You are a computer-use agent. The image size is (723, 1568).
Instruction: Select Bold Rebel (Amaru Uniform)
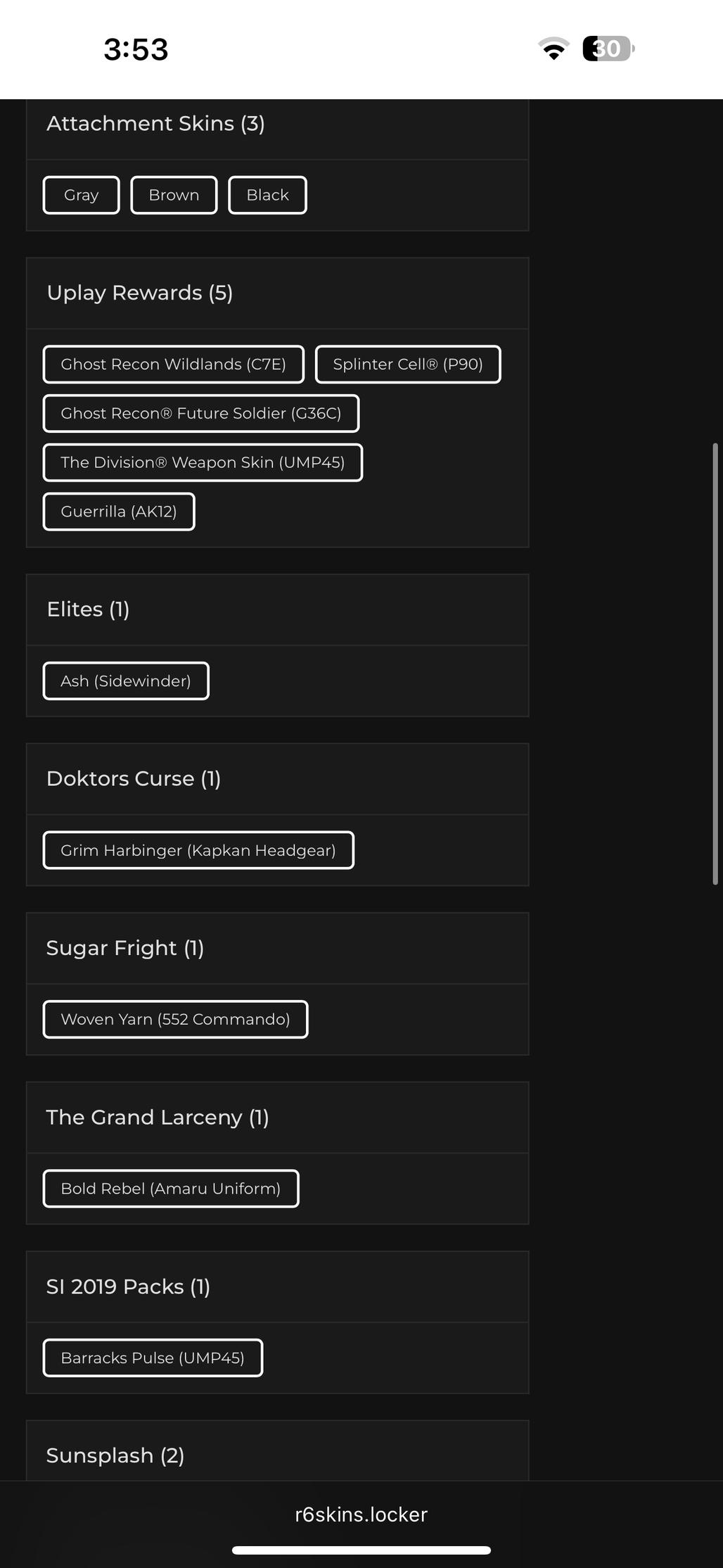(x=171, y=1189)
